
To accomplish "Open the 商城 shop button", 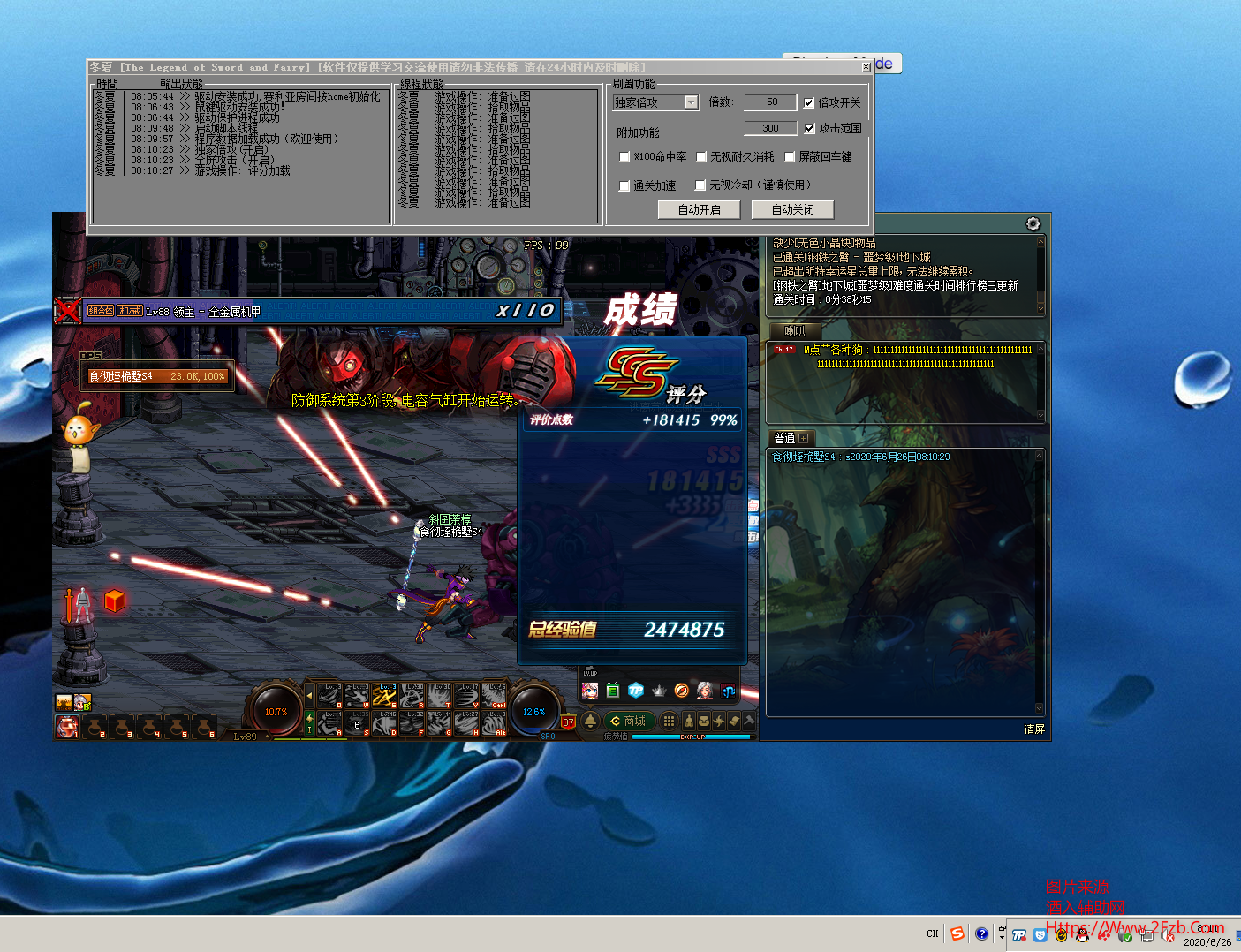I will coord(630,721).
